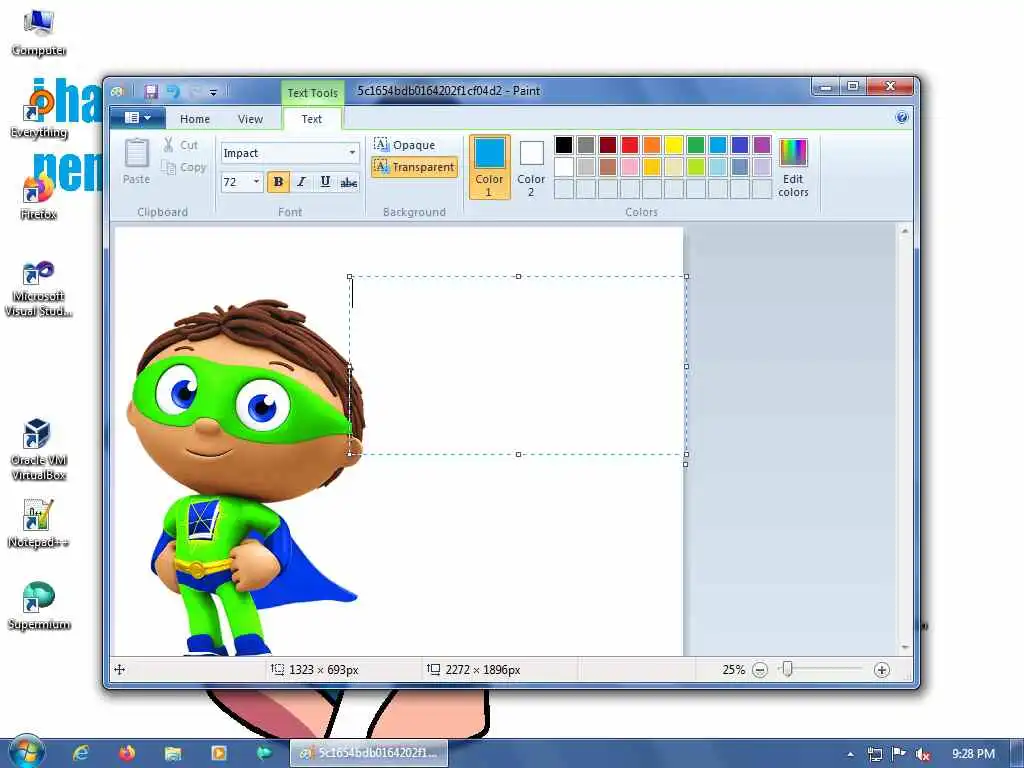Viewport: 1024px width, 768px height.
Task: Toggle Underline formatting
Action: [325, 182]
